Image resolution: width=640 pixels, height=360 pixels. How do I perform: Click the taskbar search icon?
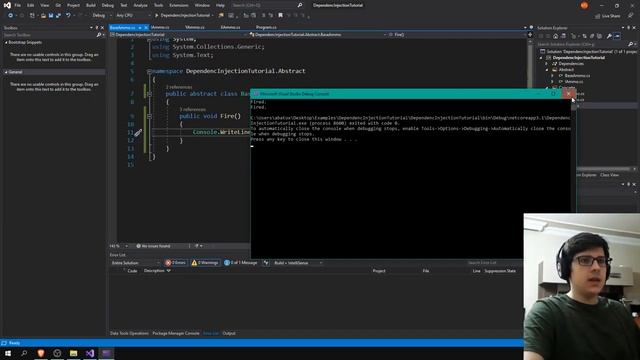(x=24, y=353)
